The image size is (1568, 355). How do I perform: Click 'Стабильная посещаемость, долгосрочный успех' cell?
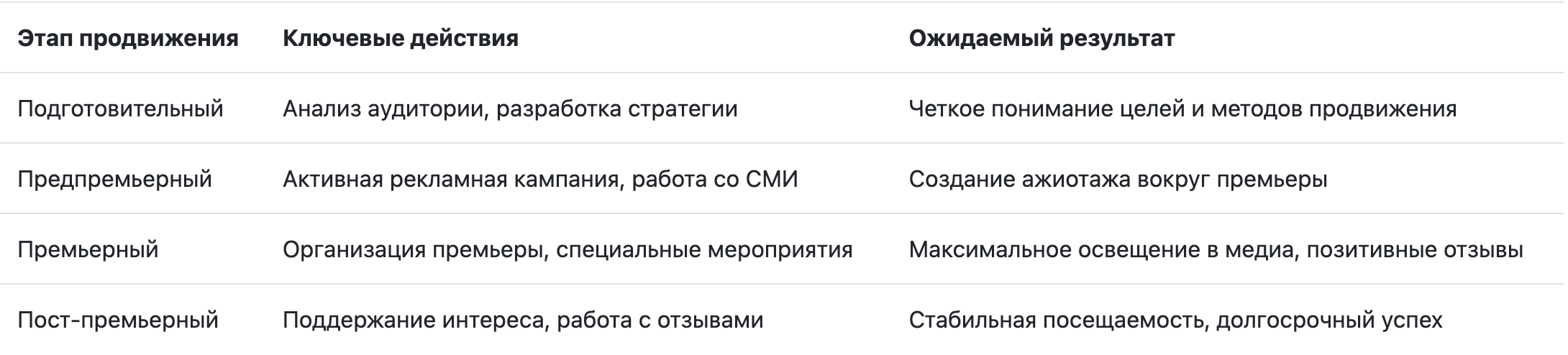pos(1176,320)
